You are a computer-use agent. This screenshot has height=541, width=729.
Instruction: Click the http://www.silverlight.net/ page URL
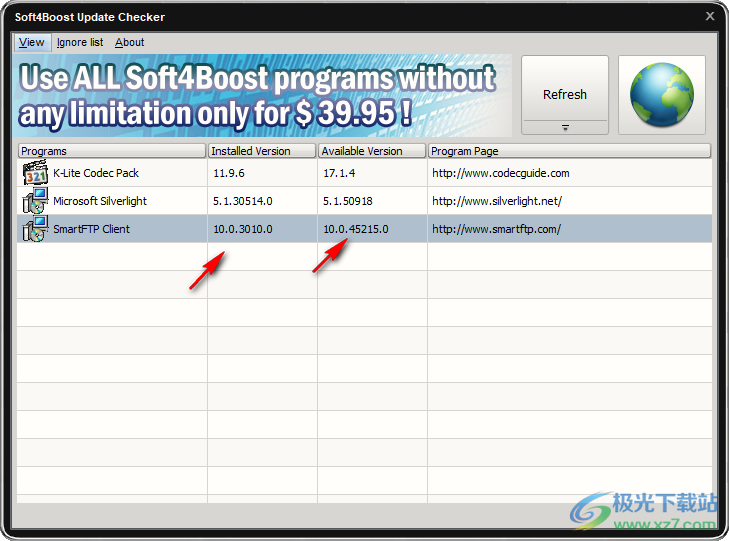point(497,201)
